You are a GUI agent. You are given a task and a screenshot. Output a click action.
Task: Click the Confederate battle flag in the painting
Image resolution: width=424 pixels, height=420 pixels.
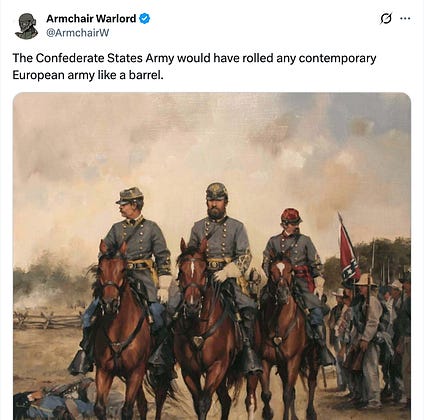pyautogui.click(x=349, y=253)
